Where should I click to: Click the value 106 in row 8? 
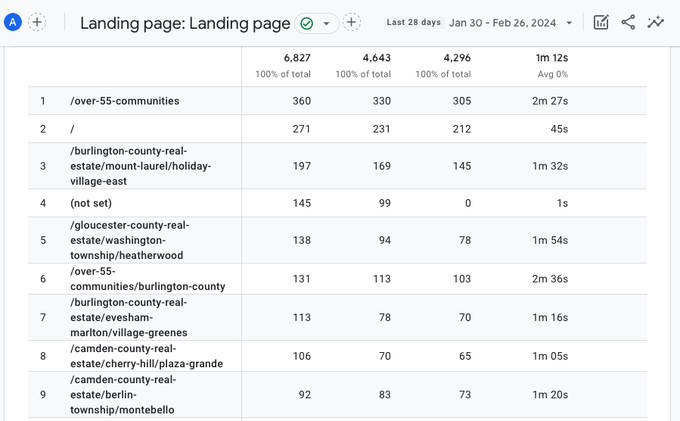[x=301, y=356]
